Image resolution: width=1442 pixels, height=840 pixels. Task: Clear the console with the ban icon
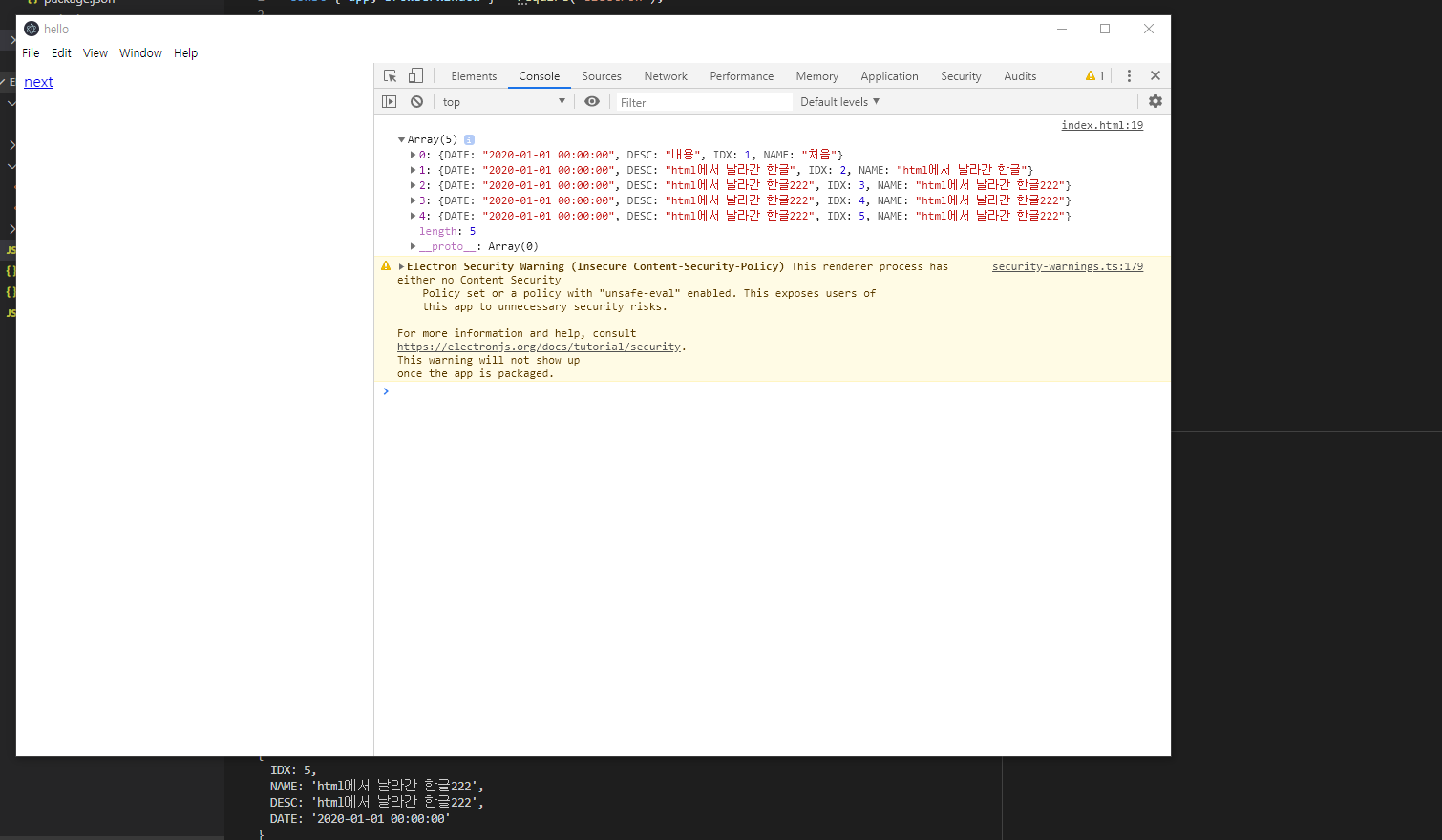pyautogui.click(x=416, y=102)
